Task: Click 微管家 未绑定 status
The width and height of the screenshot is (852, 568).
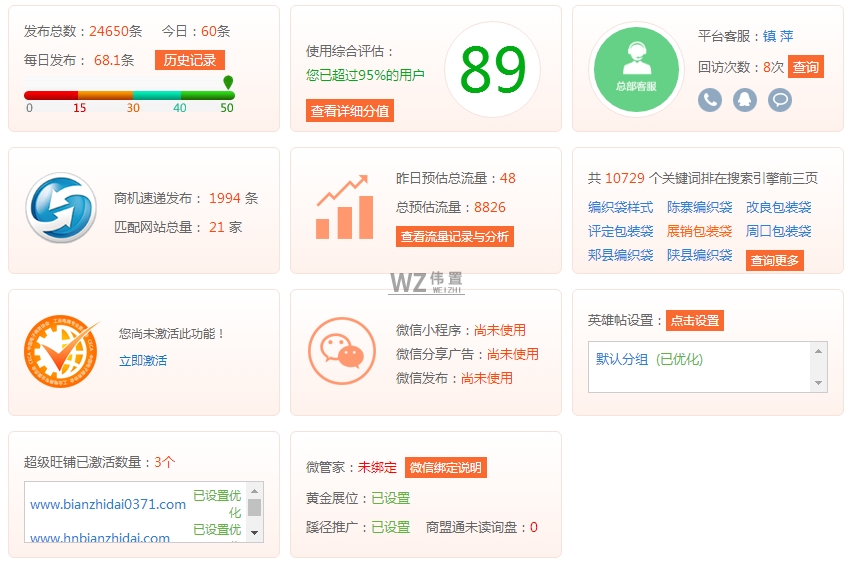Action: point(377,467)
